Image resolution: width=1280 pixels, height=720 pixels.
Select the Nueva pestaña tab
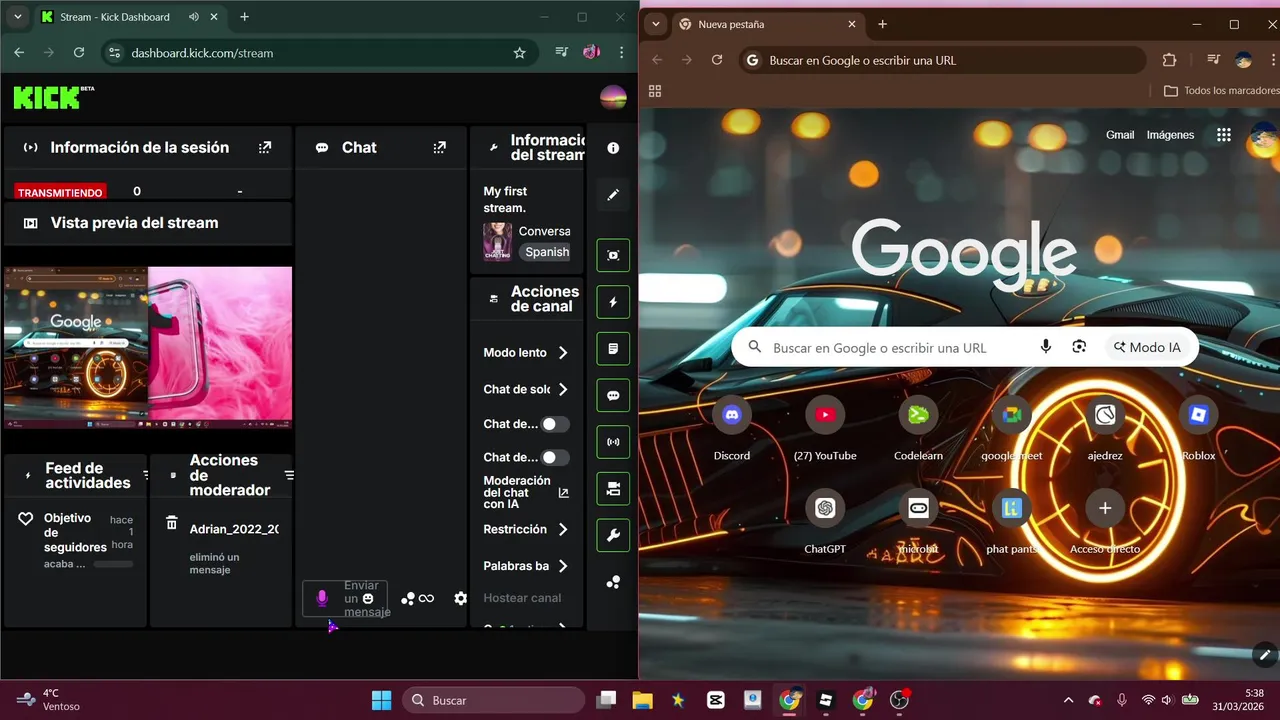768,24
